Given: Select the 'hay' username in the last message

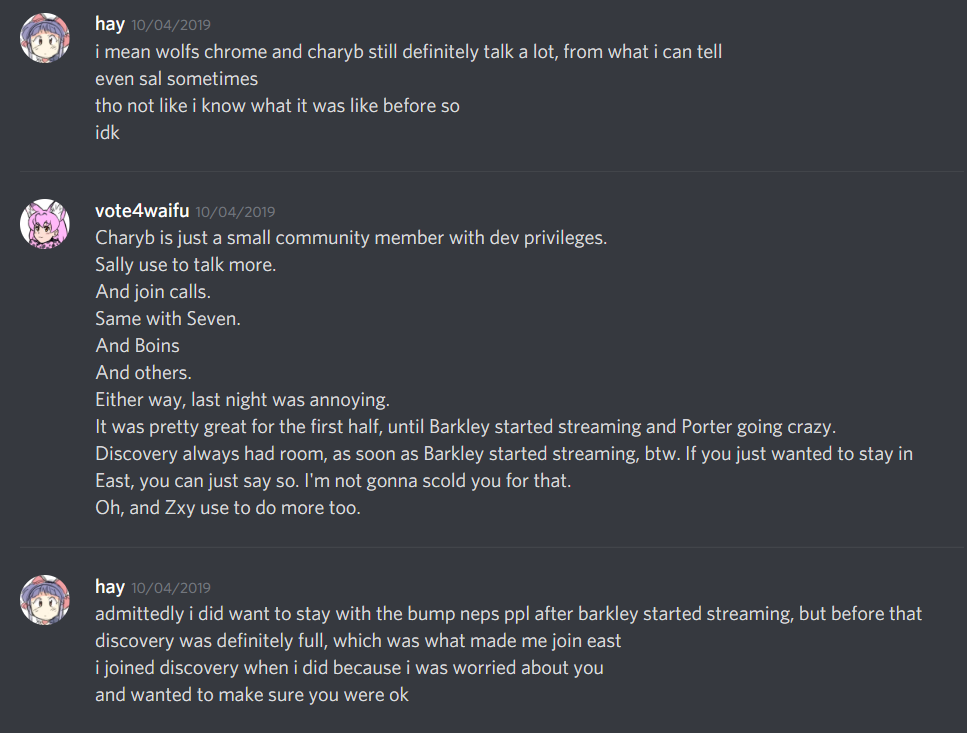Looking at the screenshot, I should pyautogui.click(x=109, y=587).
